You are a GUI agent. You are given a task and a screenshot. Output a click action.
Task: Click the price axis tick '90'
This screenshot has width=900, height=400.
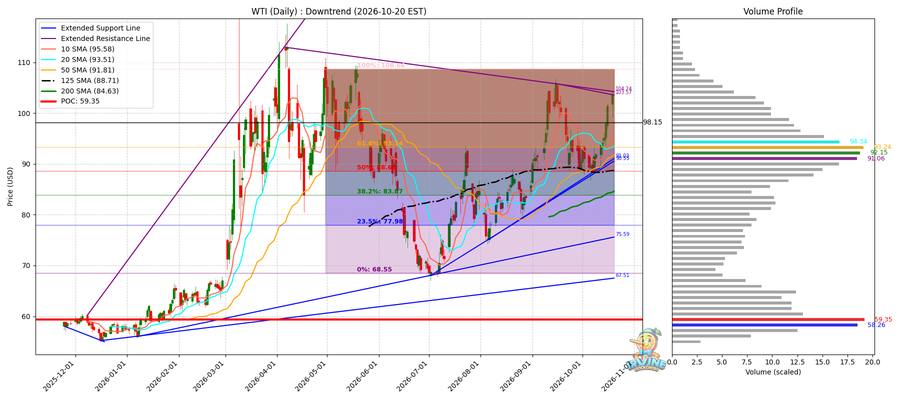pos(27,164)
